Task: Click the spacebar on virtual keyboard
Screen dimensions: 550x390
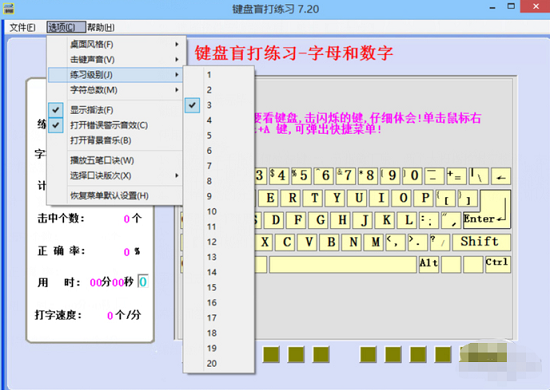Action: coord(343,264)
